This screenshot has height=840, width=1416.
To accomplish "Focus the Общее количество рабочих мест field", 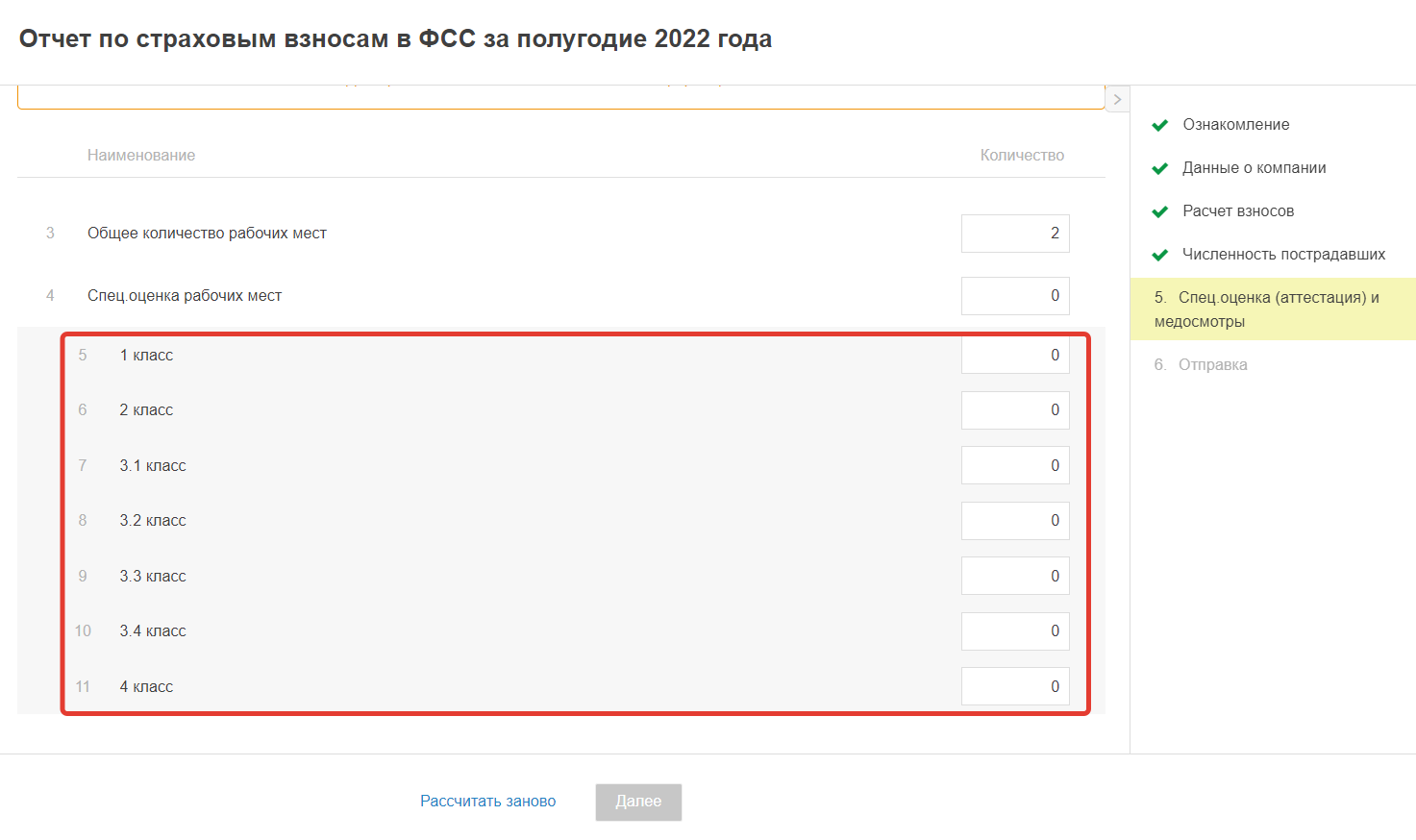I will click(x=1015, y=234).
